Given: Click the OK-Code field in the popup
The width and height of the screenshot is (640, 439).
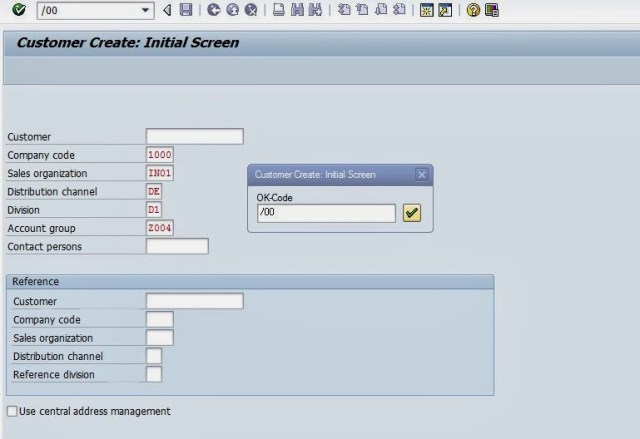Looking at the screenshot, I should tap(326, 213).
